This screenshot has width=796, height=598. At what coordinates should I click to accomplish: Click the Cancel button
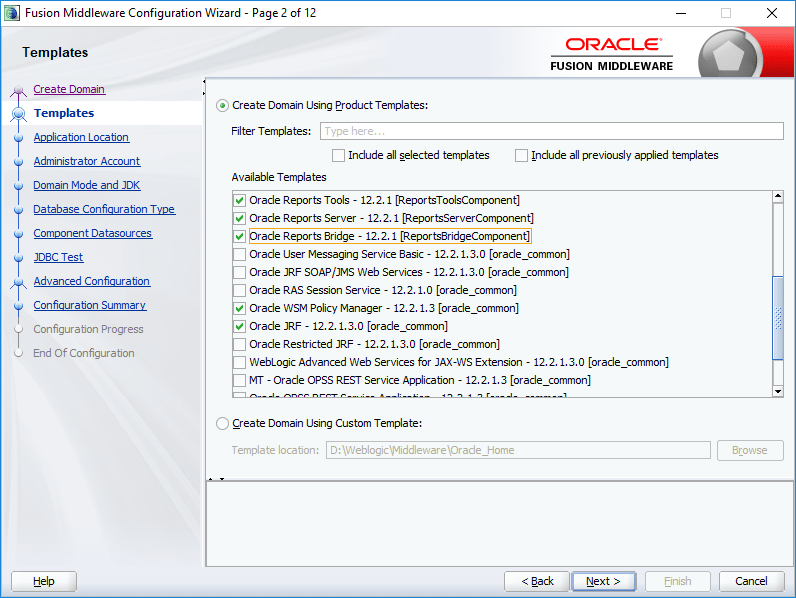(x=751, y=581)
